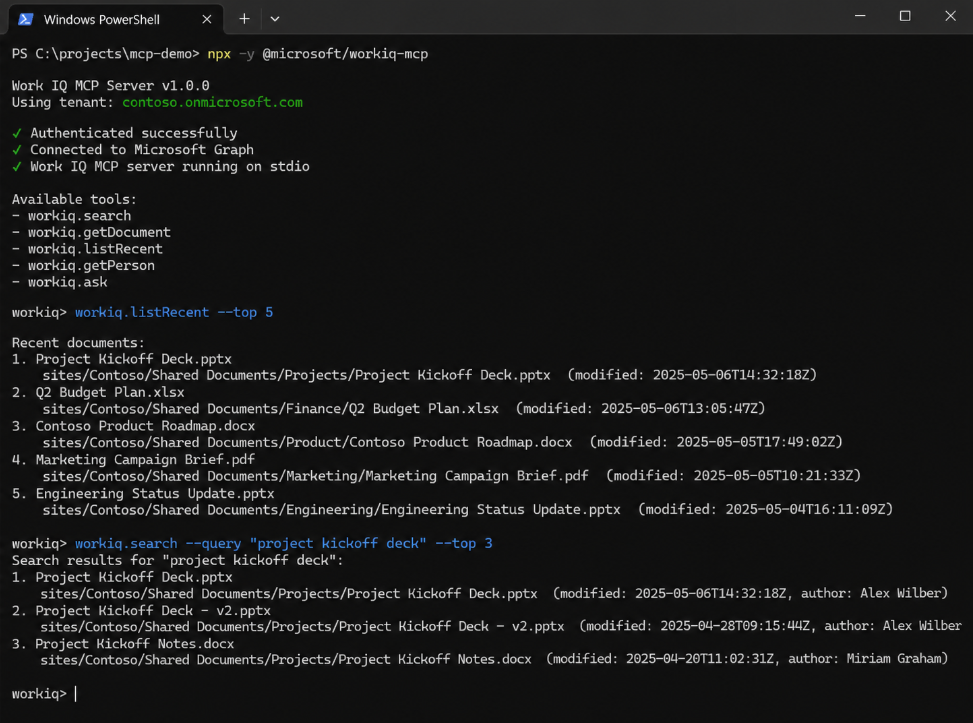Click the workiq.search --query command text
This screenshot has width=973, height=723.
click(284, 543)
